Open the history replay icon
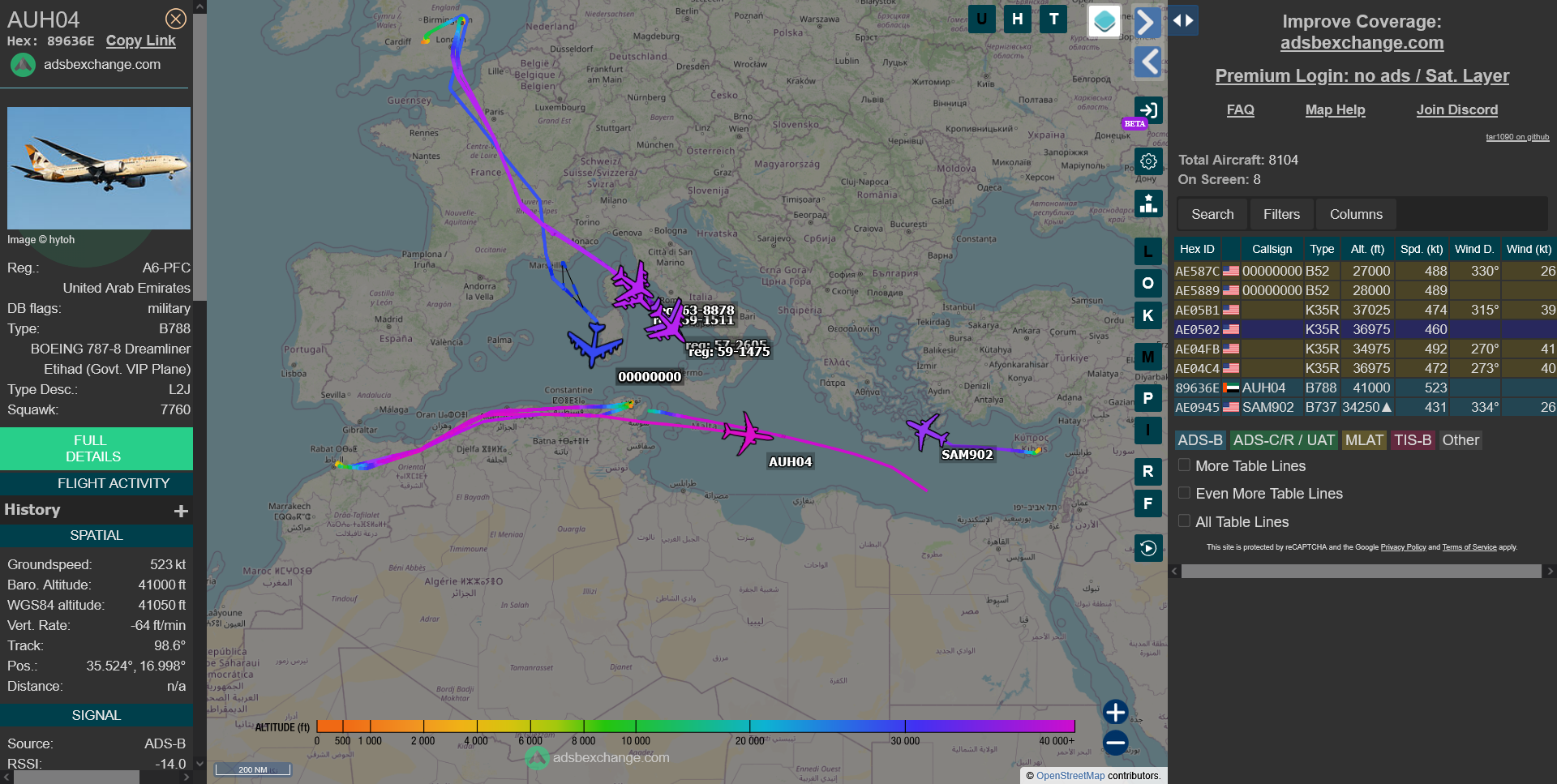1557x784 pixels. pyautogui.click(x=1148, y=548)
